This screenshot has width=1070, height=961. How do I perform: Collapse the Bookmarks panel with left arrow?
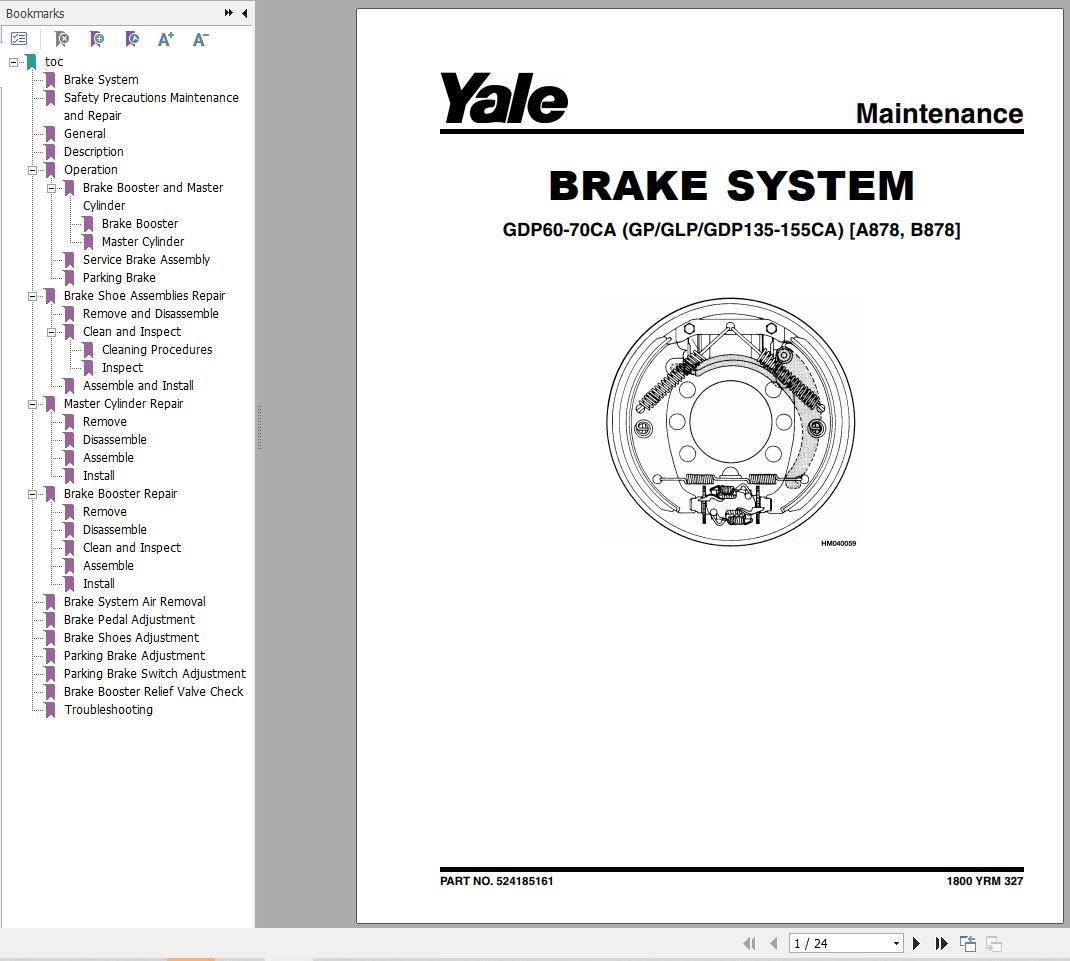coord(244,13)
